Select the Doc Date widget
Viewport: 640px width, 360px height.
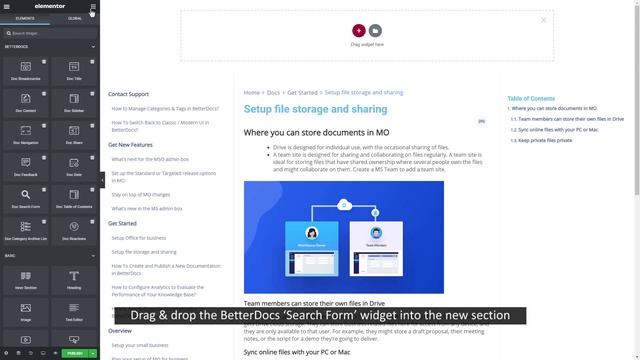click(74, 167)
